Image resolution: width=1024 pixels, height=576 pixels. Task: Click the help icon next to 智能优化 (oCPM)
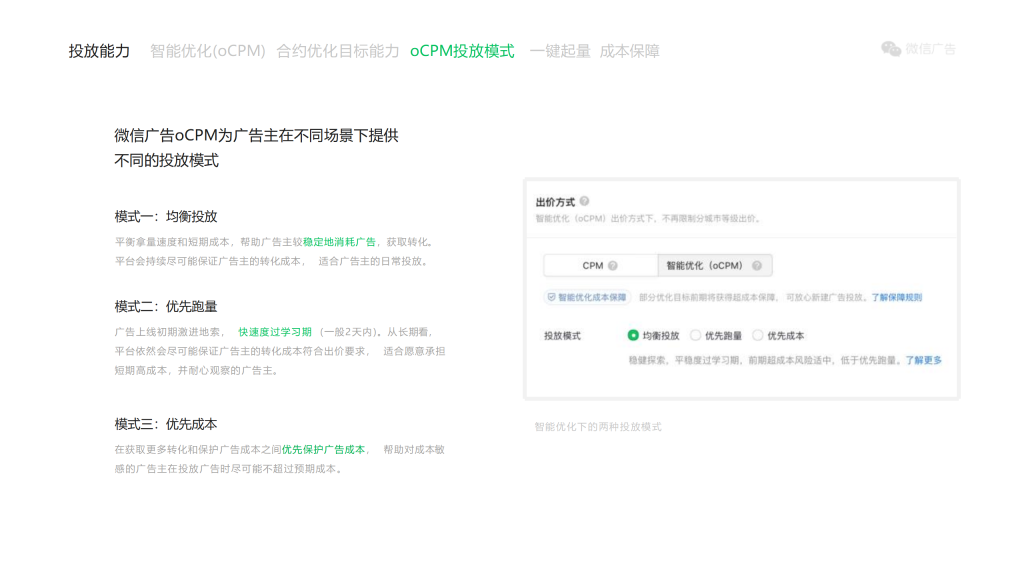coord(757,266)
